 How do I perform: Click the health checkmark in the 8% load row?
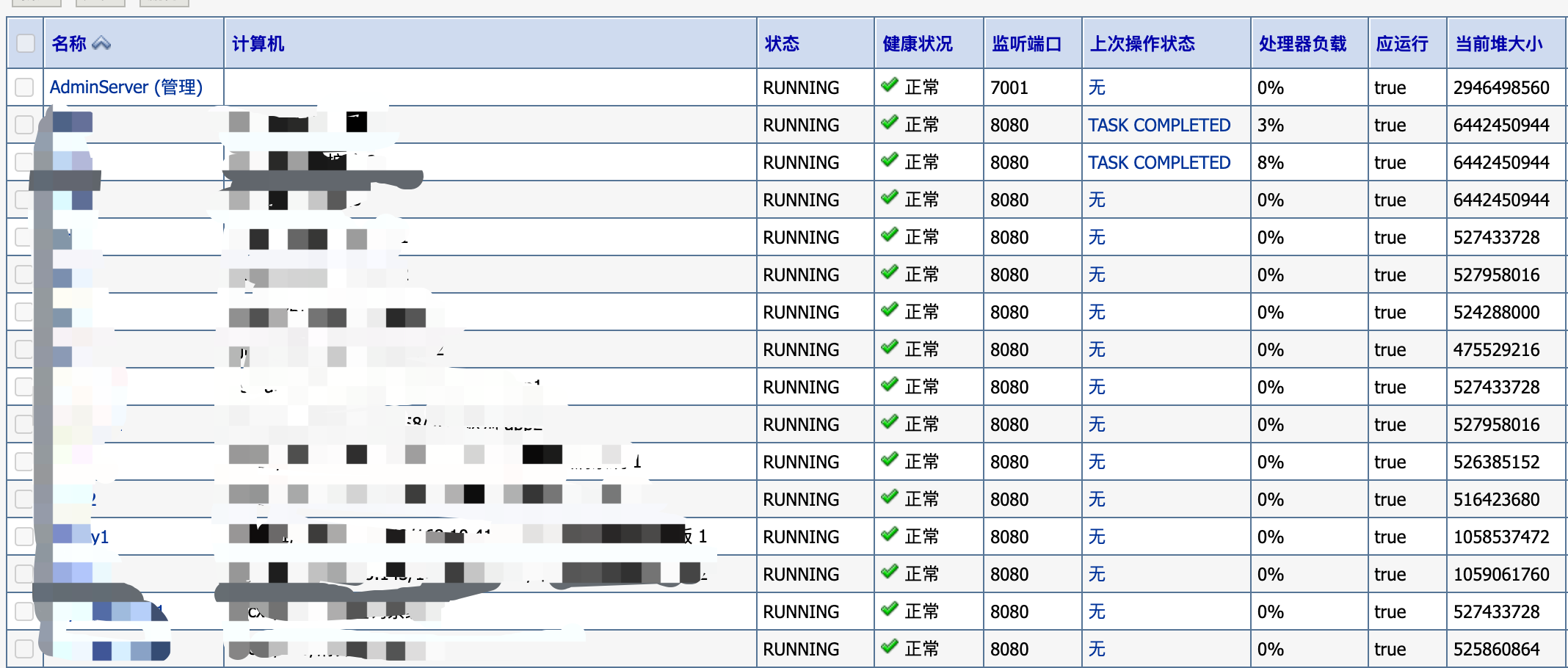click(890, 160)
